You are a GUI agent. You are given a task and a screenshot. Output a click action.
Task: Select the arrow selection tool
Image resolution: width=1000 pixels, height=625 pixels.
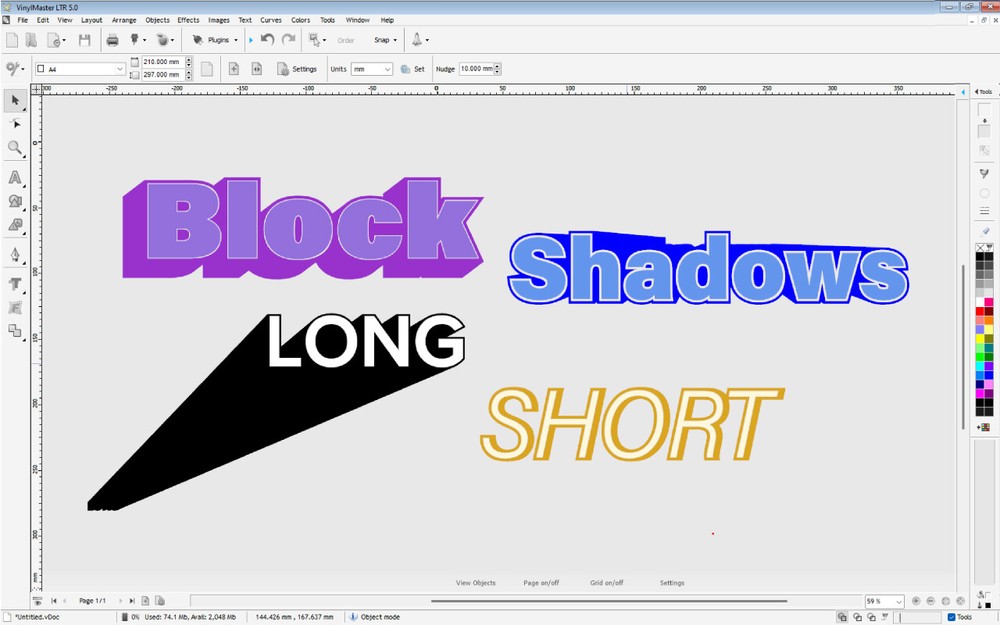15,101
